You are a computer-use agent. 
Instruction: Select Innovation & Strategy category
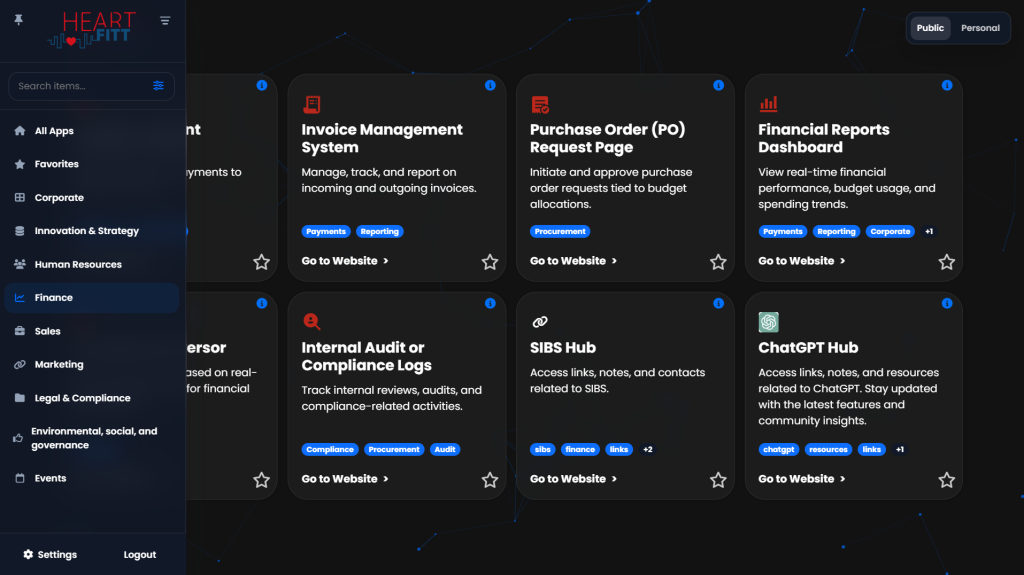(91, 231)
